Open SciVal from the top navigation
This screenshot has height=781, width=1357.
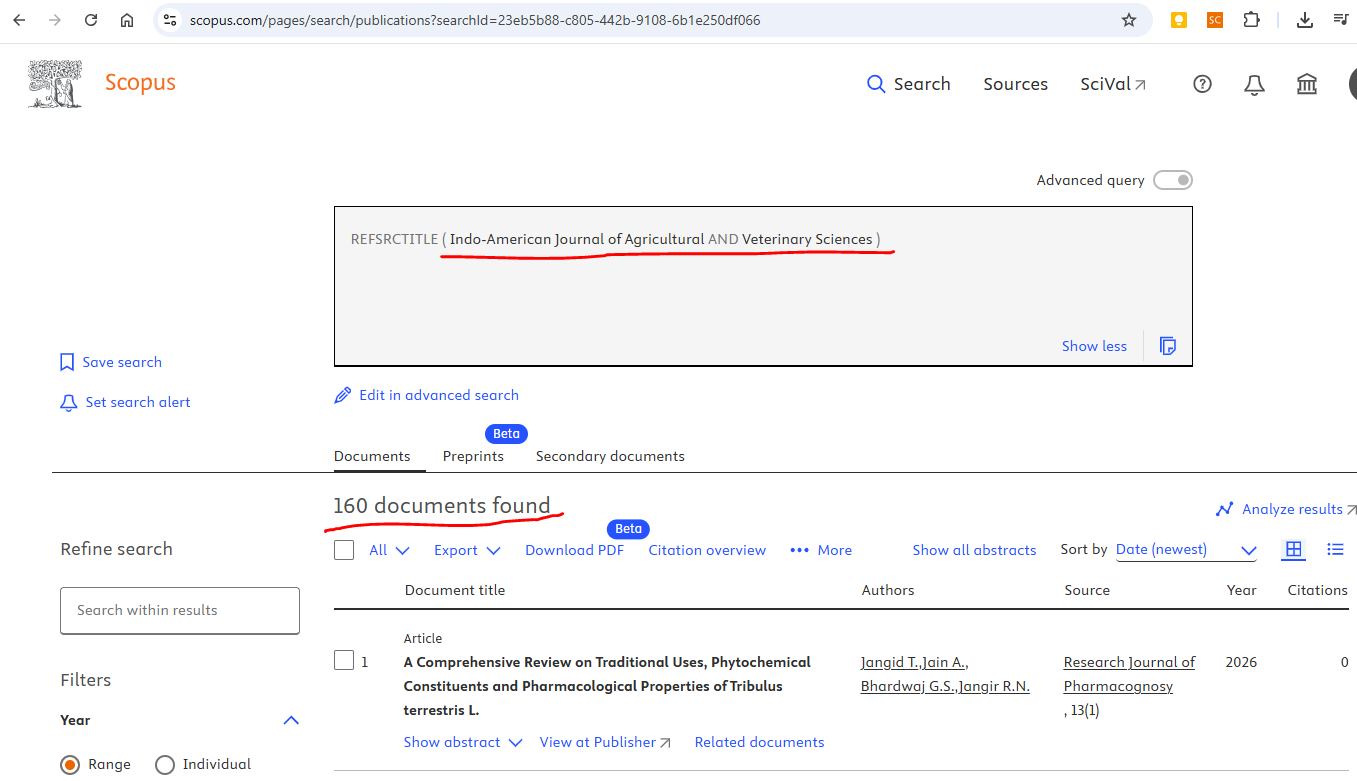tap(1113, 84)
